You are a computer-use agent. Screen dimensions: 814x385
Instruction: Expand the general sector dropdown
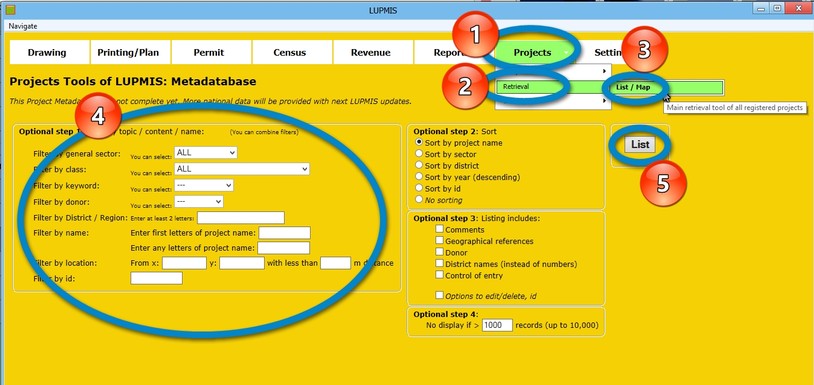[x=206, y=153]
